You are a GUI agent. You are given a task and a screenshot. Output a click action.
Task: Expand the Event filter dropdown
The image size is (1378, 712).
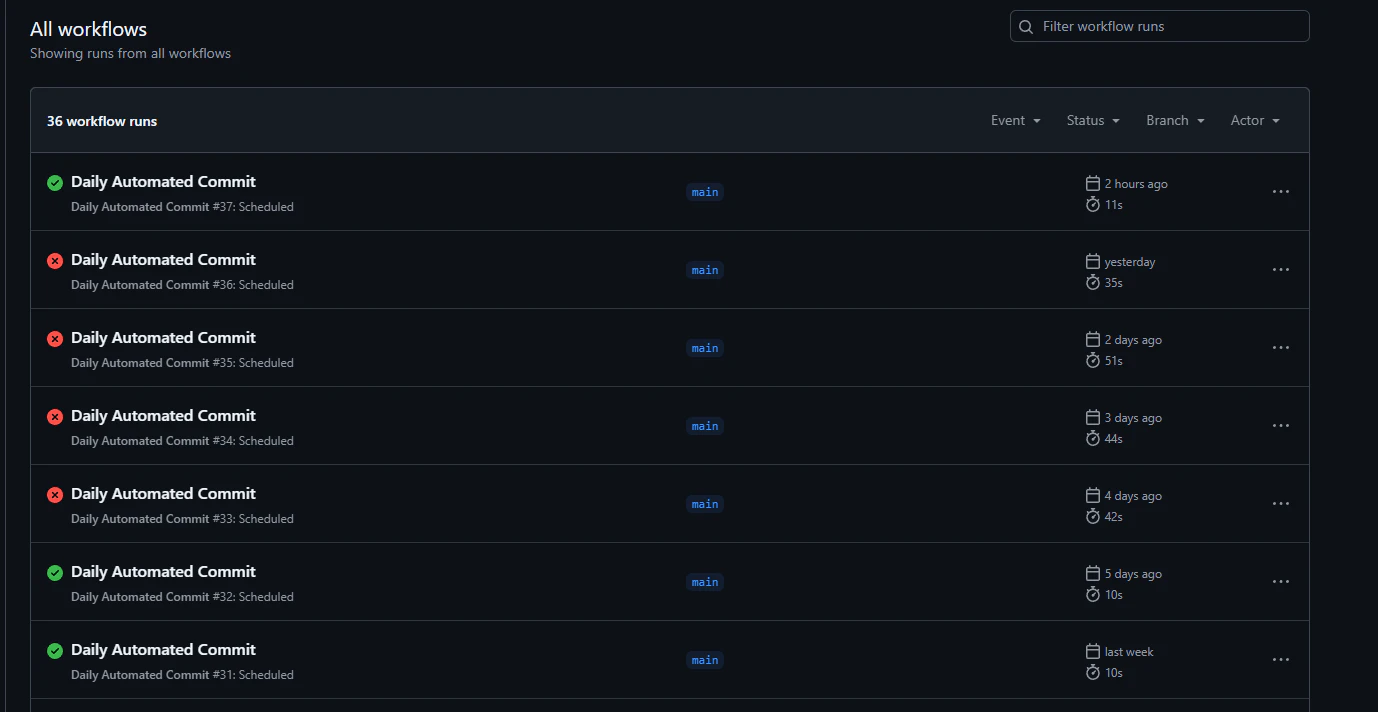tap(1016, 121)
